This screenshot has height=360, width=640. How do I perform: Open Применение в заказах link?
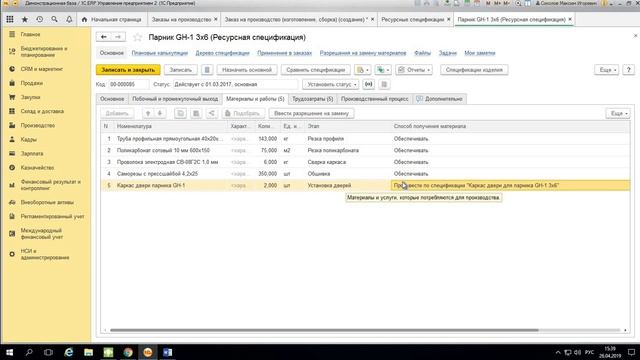(x=284, y=53)
